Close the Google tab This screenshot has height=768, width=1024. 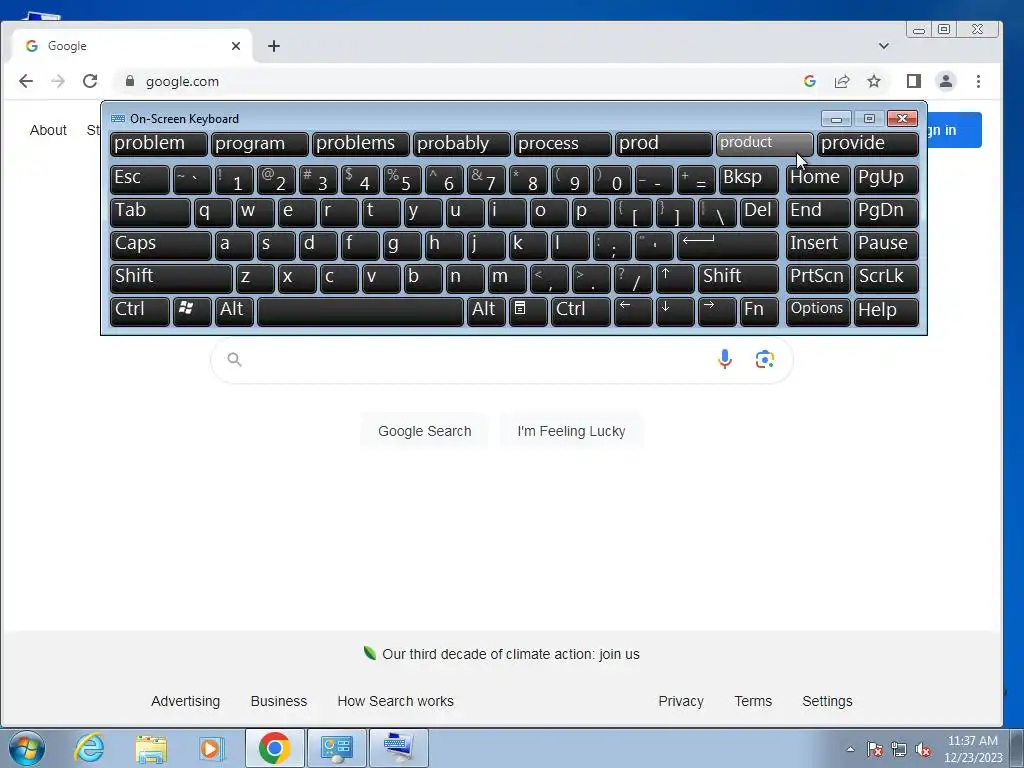tap(236, 46)
